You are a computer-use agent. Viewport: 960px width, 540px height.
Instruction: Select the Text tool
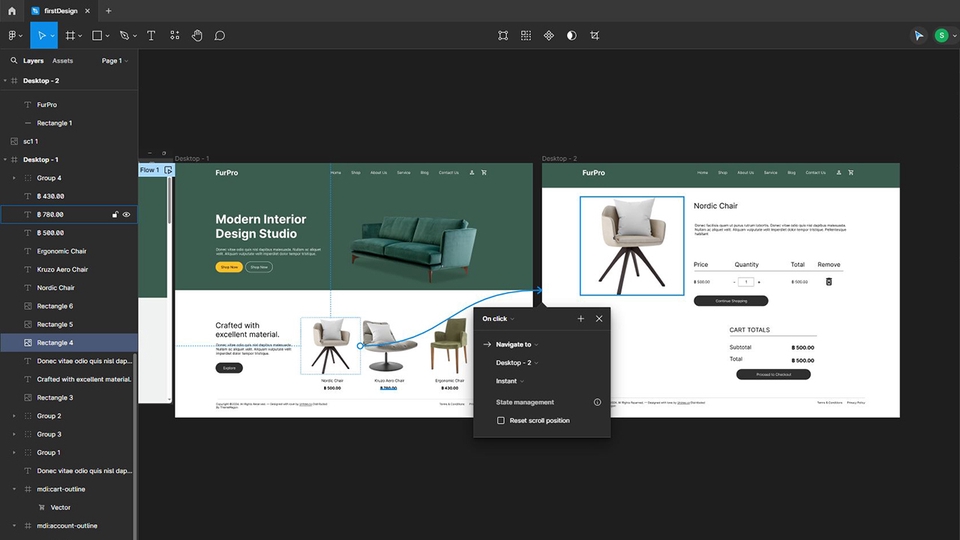point(152,35)
